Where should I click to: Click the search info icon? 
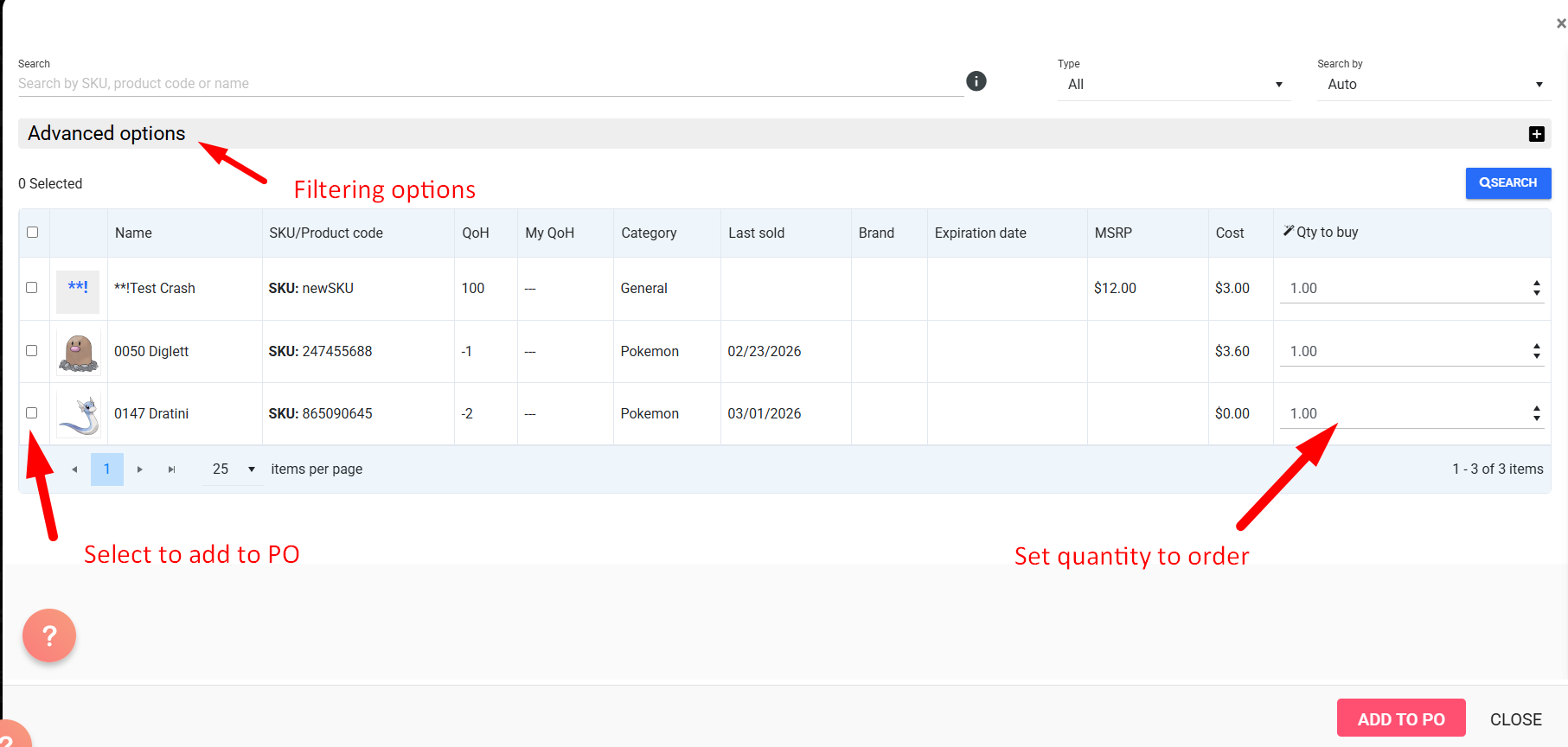pos(976,81)
